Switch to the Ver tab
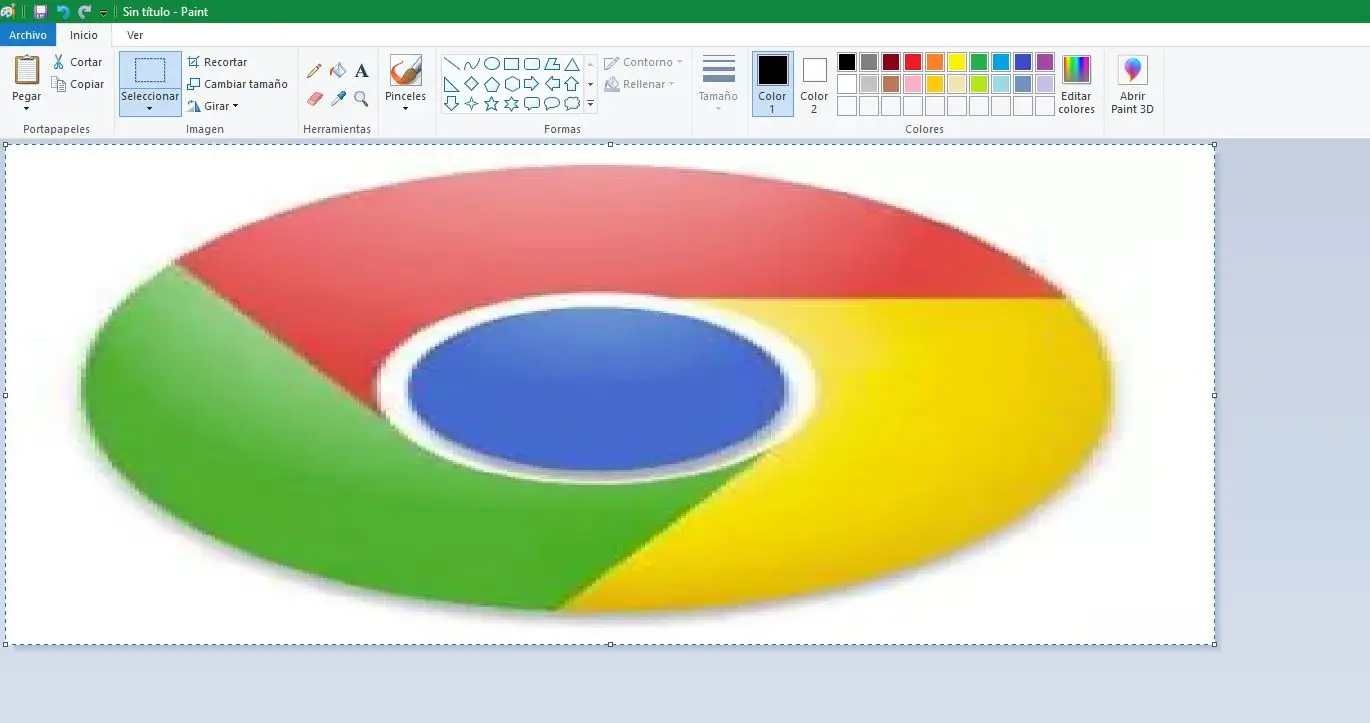This screenshot has height=723, width=1370. tap(135, 35)
